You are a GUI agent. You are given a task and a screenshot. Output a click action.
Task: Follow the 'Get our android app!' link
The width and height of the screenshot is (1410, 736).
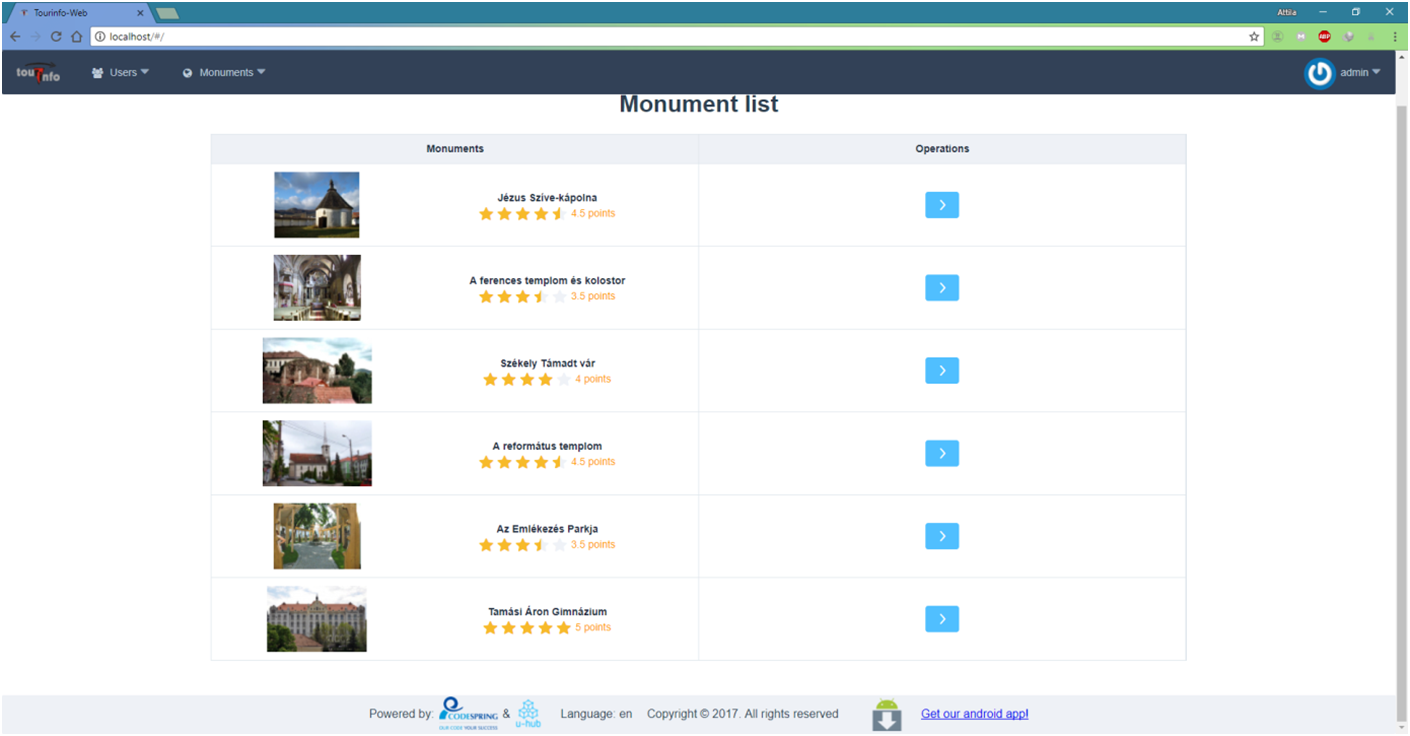pos(974,714)
